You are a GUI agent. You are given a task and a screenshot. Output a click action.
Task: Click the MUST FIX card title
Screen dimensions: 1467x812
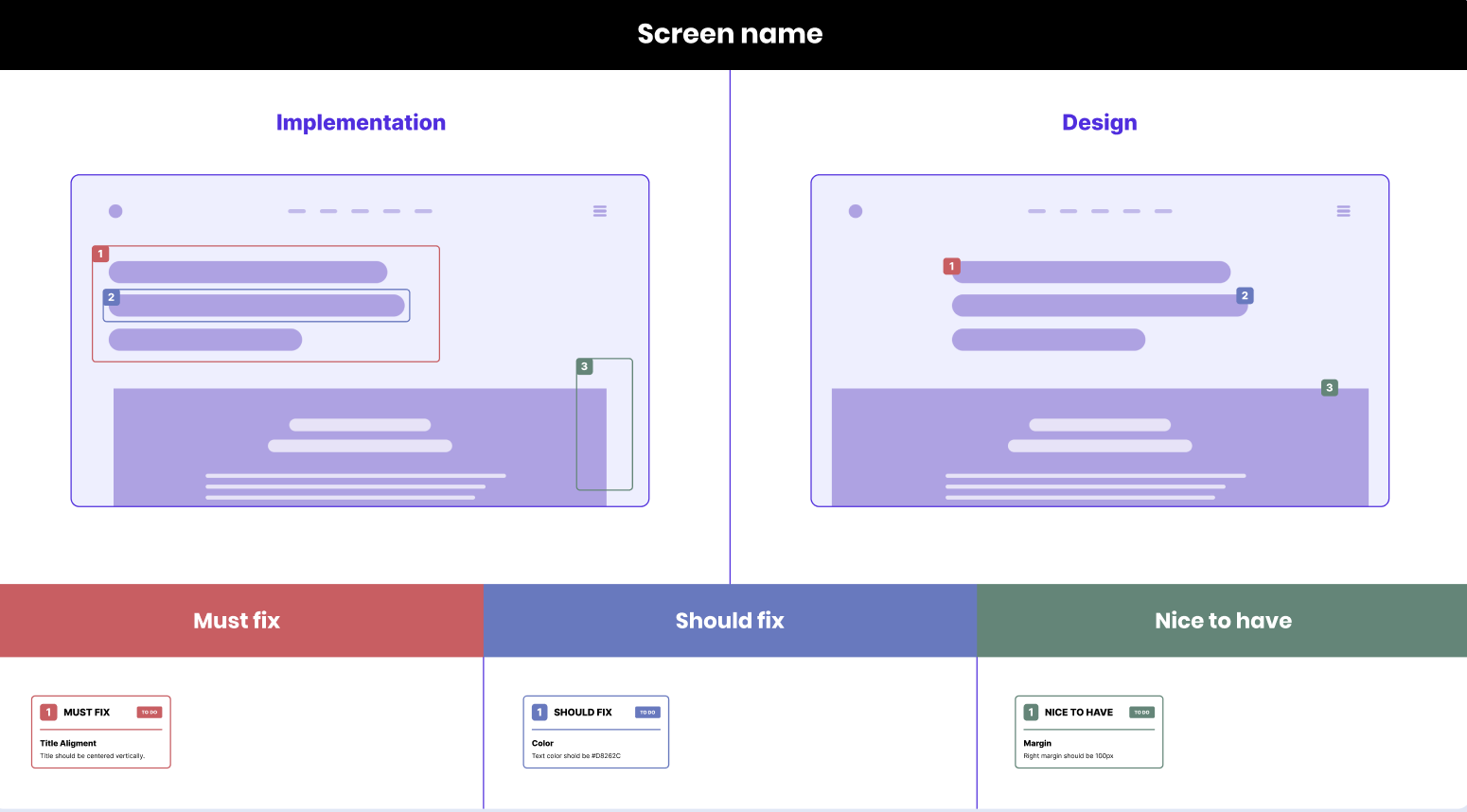point(87,713)
